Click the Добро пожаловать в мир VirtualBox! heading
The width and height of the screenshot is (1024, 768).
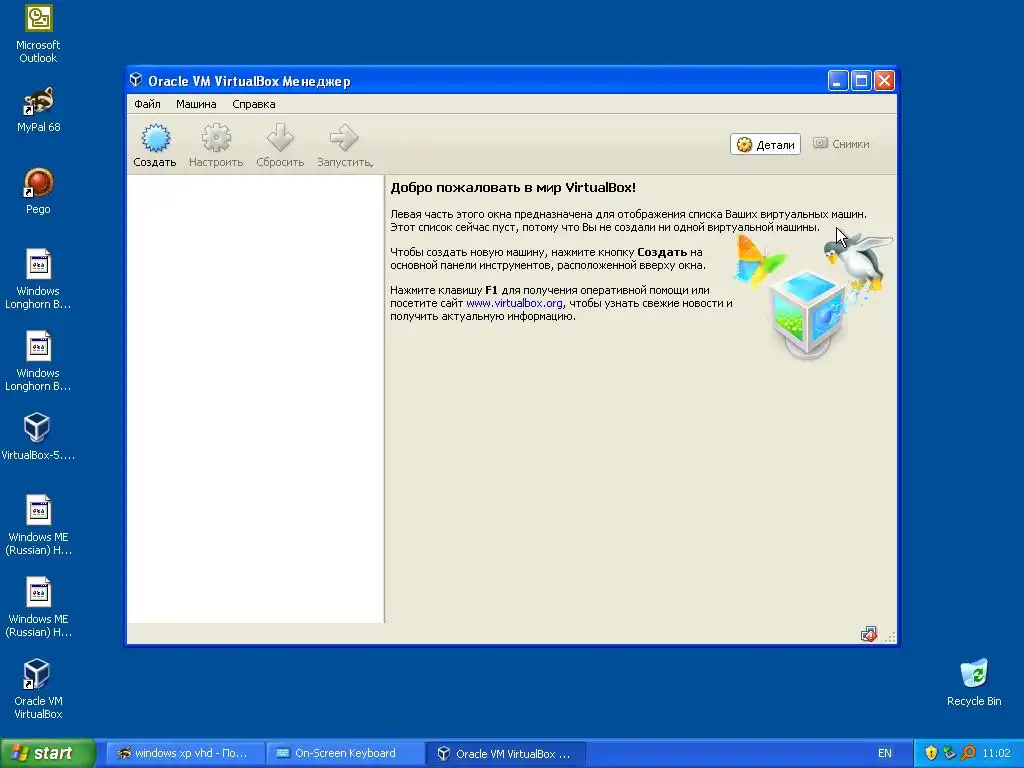(513, 187)
